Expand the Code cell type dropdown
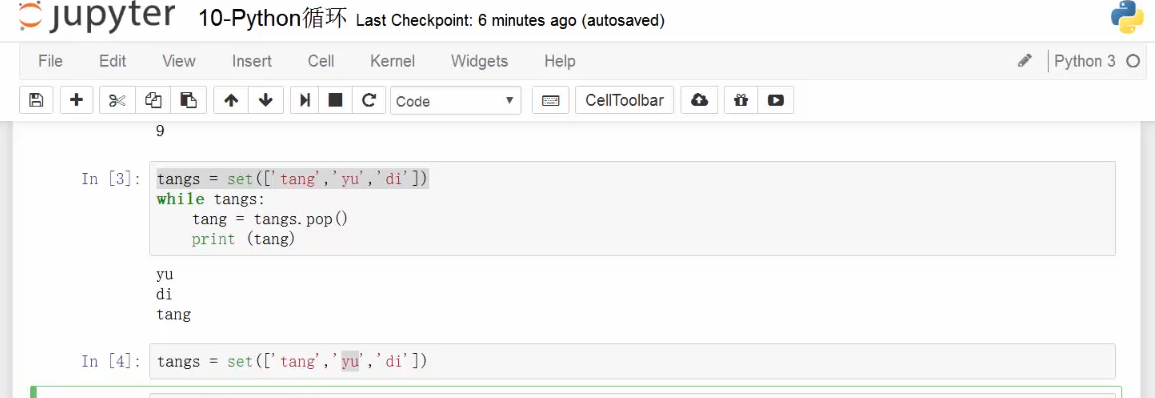Image resolution: width=1155 pixels, height=398 pixels. (455, 101)
